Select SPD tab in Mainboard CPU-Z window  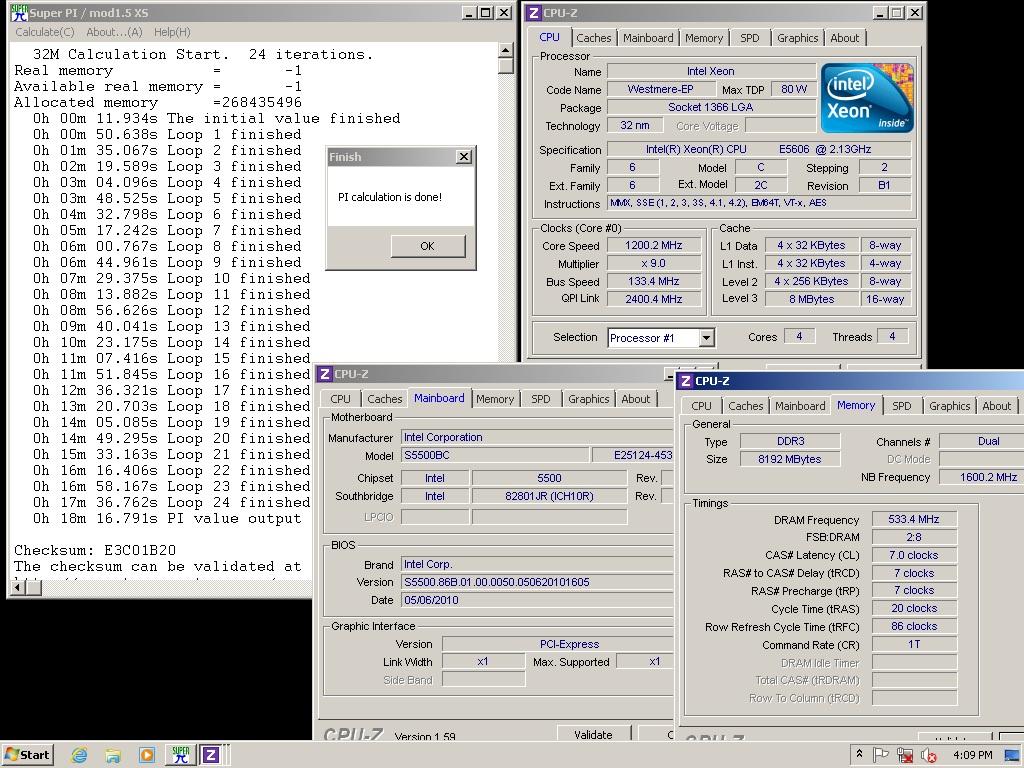[x=541, y=399]
